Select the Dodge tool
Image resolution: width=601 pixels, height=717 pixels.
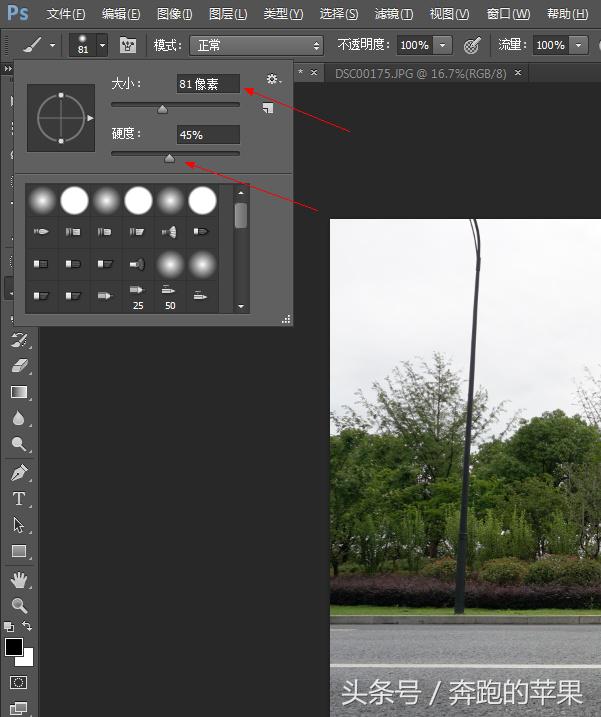pos(18,444)
